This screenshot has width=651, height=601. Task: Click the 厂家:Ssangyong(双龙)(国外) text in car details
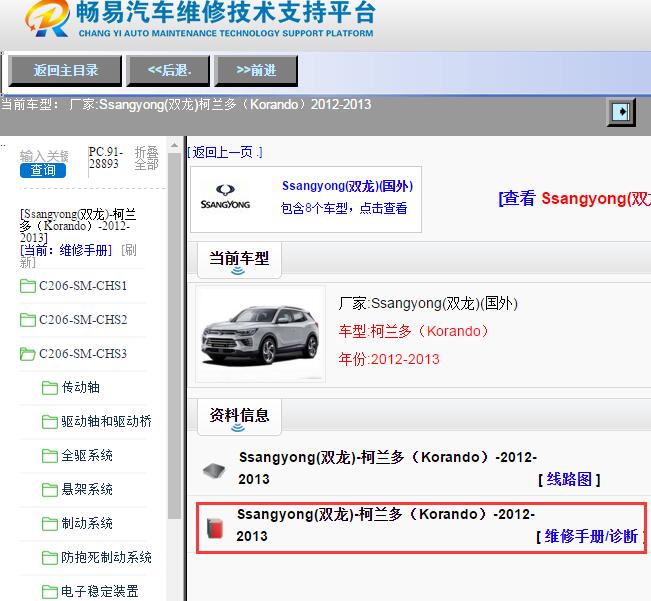[428, 303]
